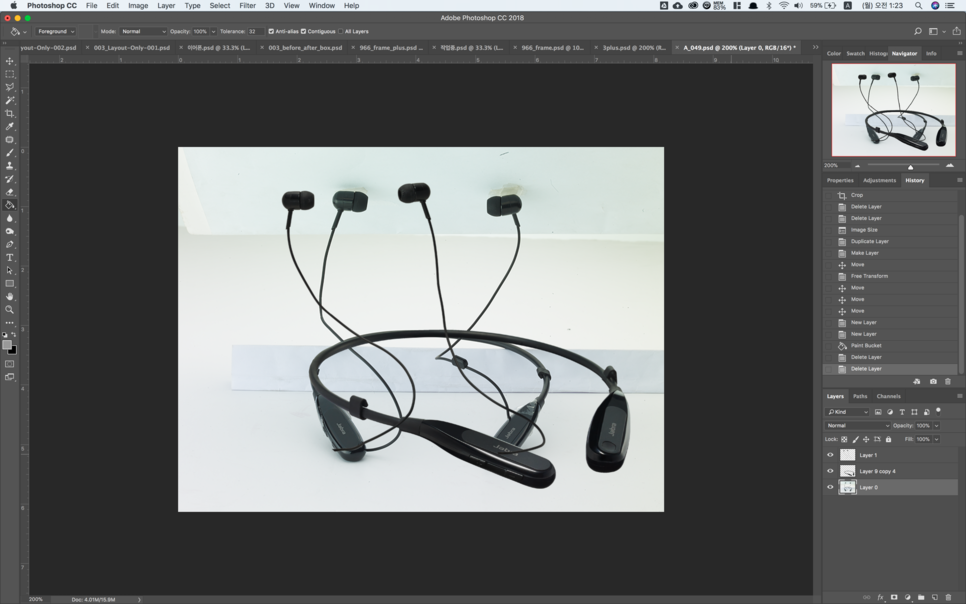
Task: Open the Layer menu
Action: pos(166,6)
